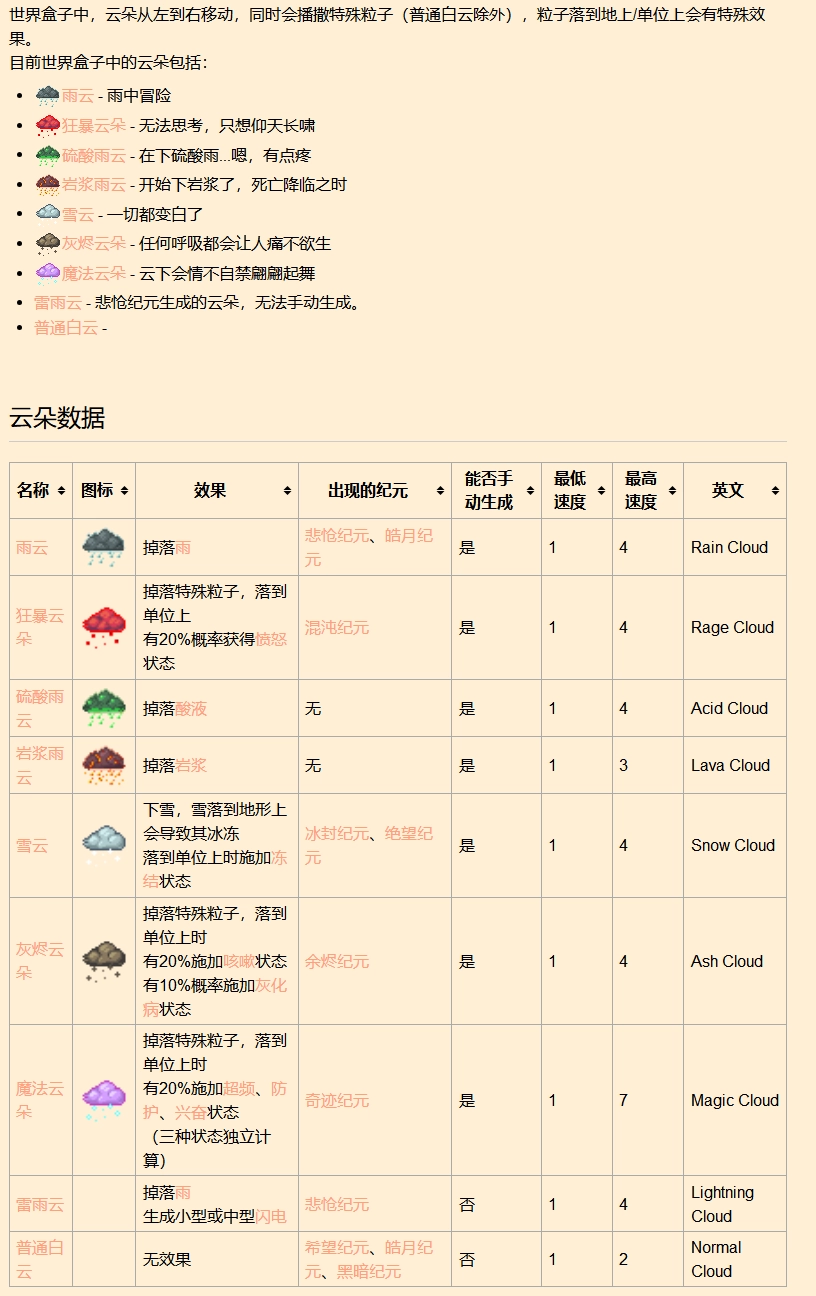Image resolution: width=816 pixels, height=1296 pixels.
Task: Follow the 混沌纪元 era link
Action: pos(337,627)
